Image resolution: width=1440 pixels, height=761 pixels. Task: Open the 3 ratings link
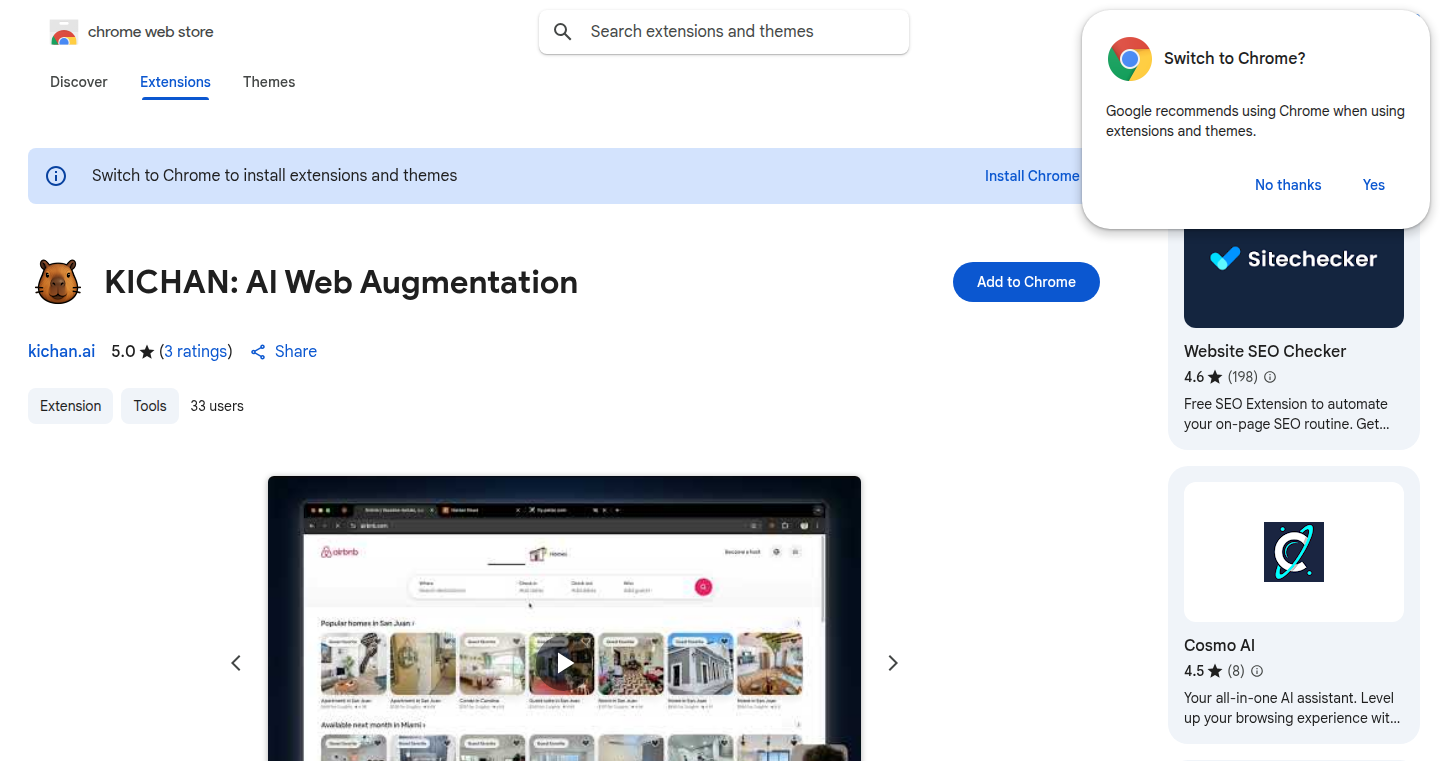(x=196, y=352)
